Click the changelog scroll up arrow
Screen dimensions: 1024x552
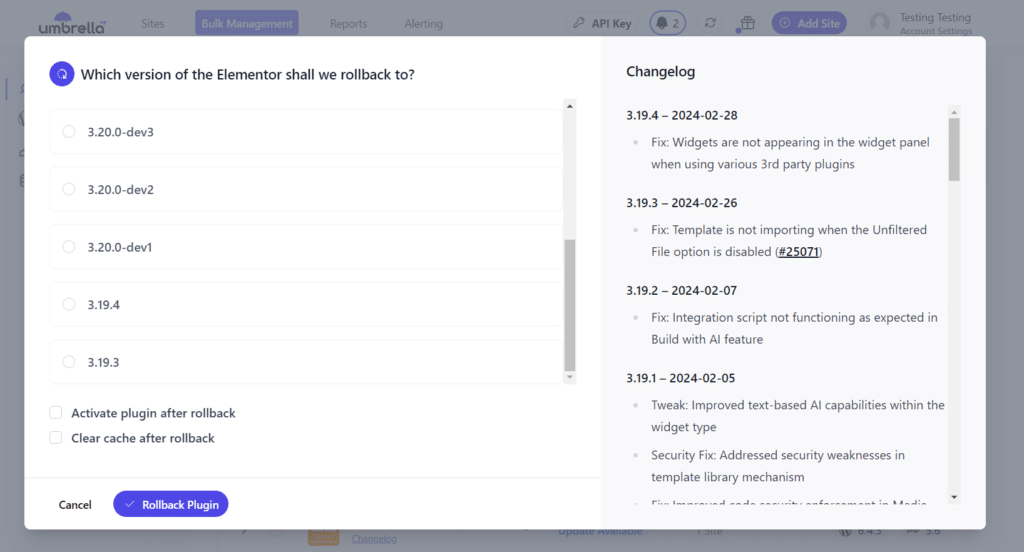tap(954, 112)
